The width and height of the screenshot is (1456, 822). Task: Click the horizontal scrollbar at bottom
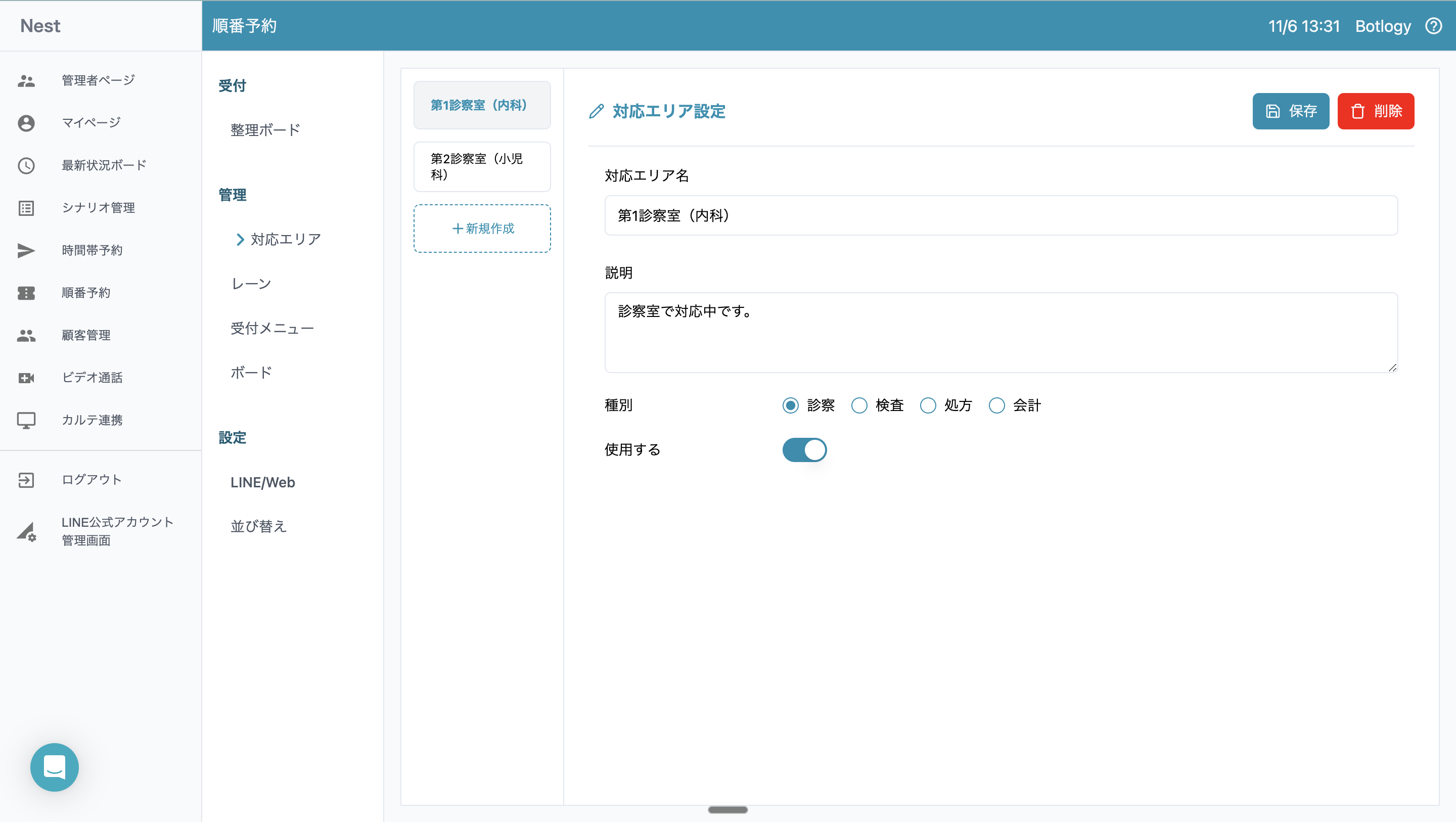pos(727,809)
